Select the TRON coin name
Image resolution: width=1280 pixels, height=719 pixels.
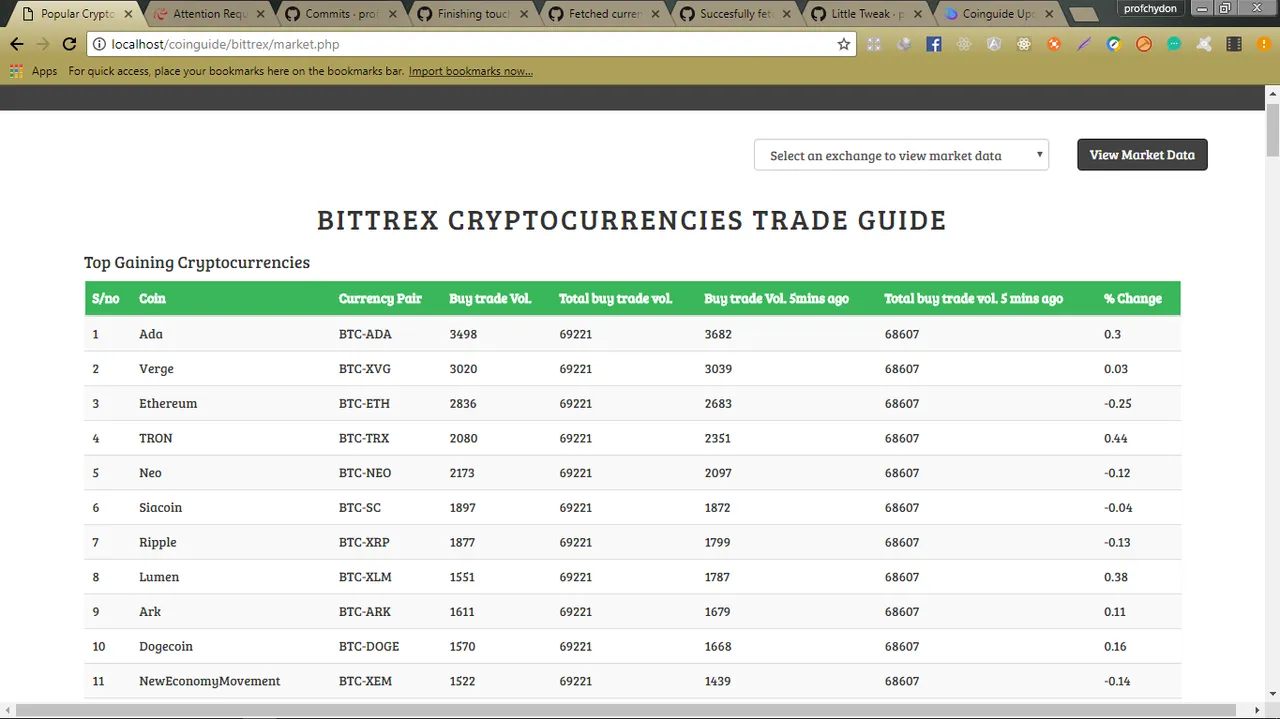point(156,438)
